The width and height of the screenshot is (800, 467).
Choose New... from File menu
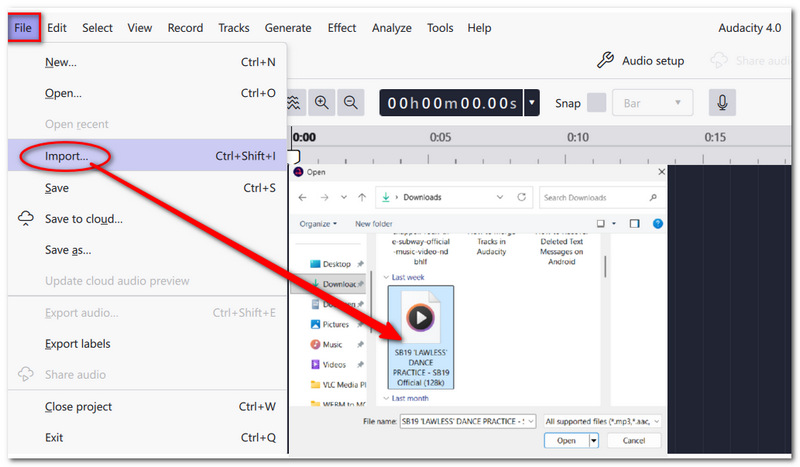pos(148,62)
